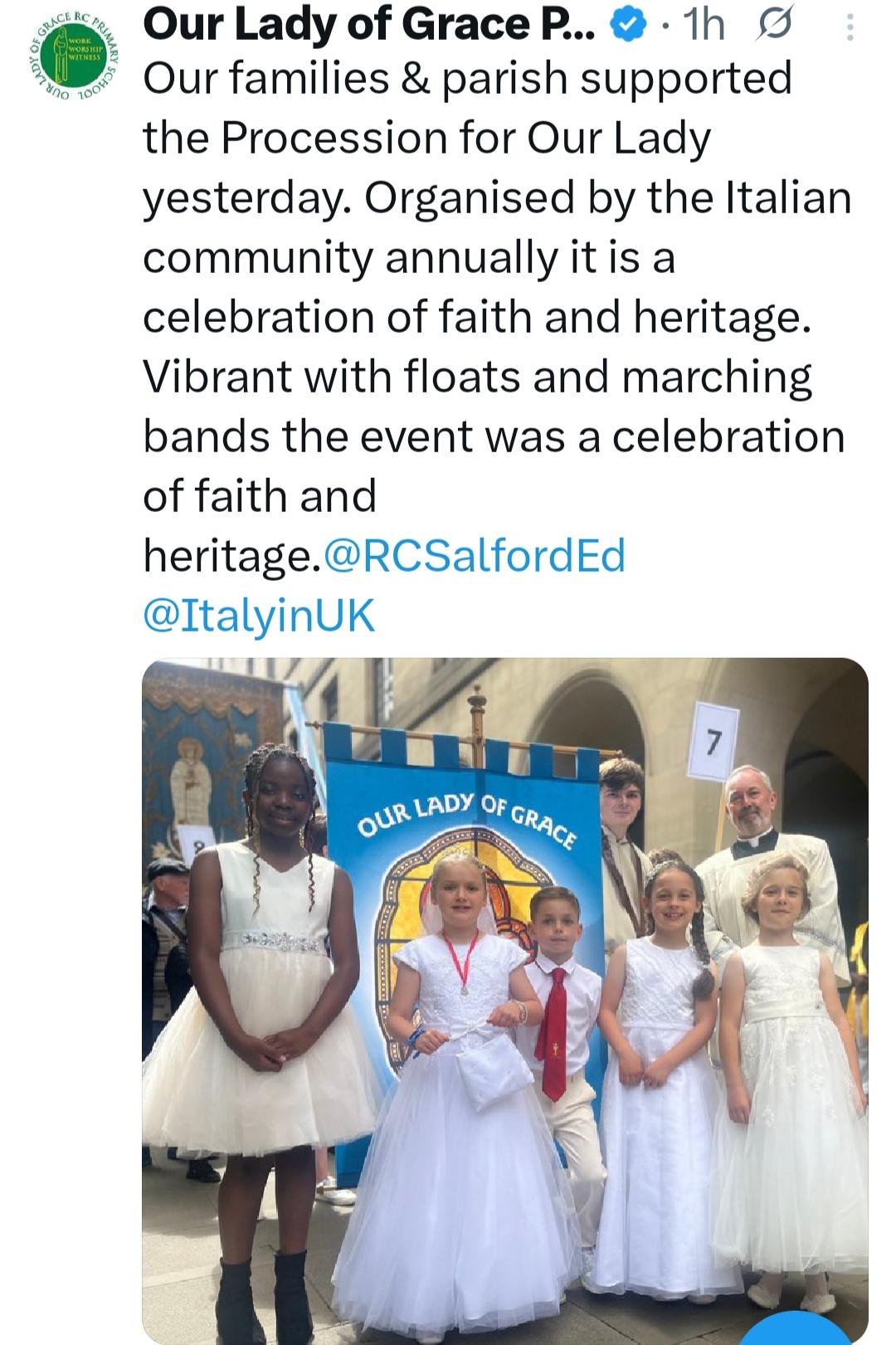
Task: Click the number 7 sign in the photo
Action: [x=710, y=740]
